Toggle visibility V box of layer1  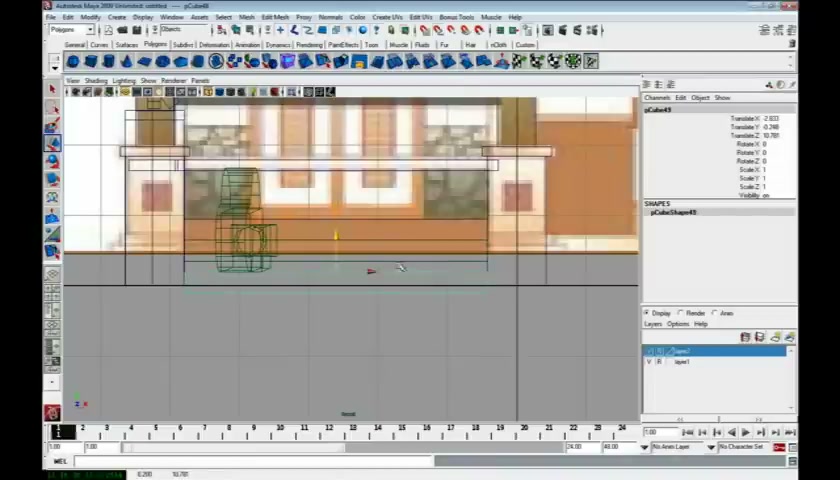coord(649,362)
